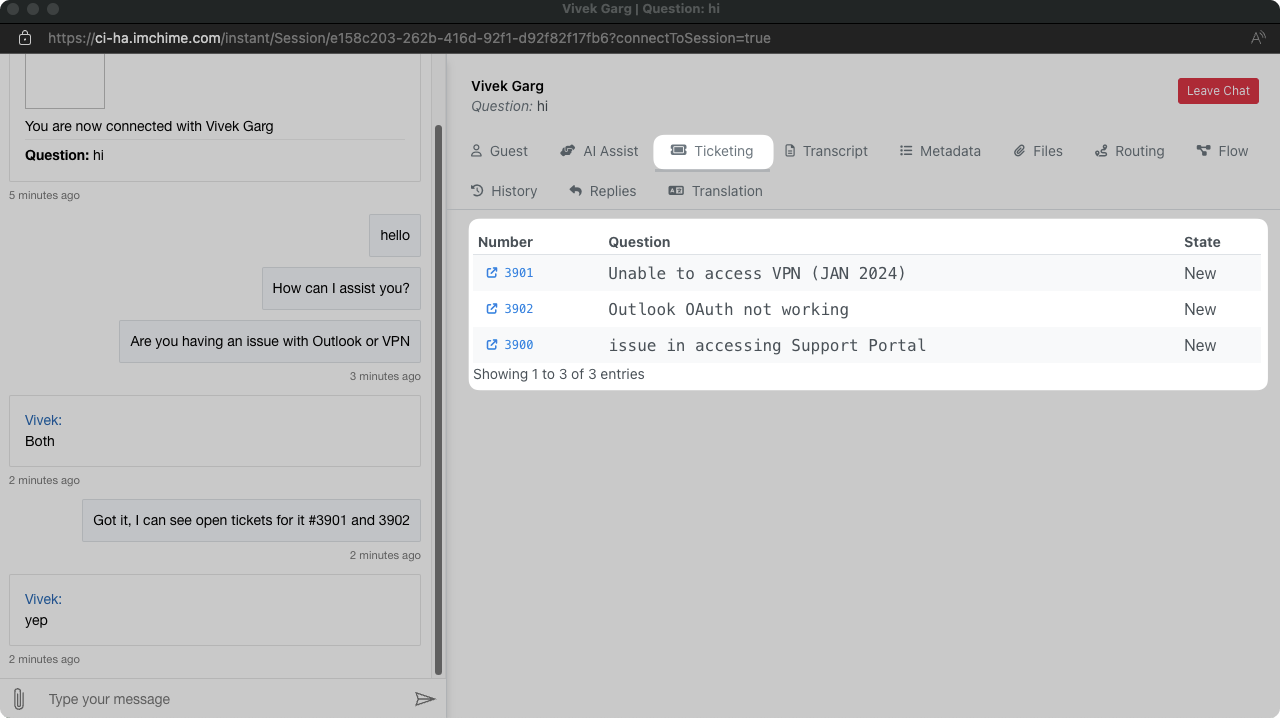Click the open tickets #3901 and 3902 message
Screen dimensions: 1280x718
[251, 520]
